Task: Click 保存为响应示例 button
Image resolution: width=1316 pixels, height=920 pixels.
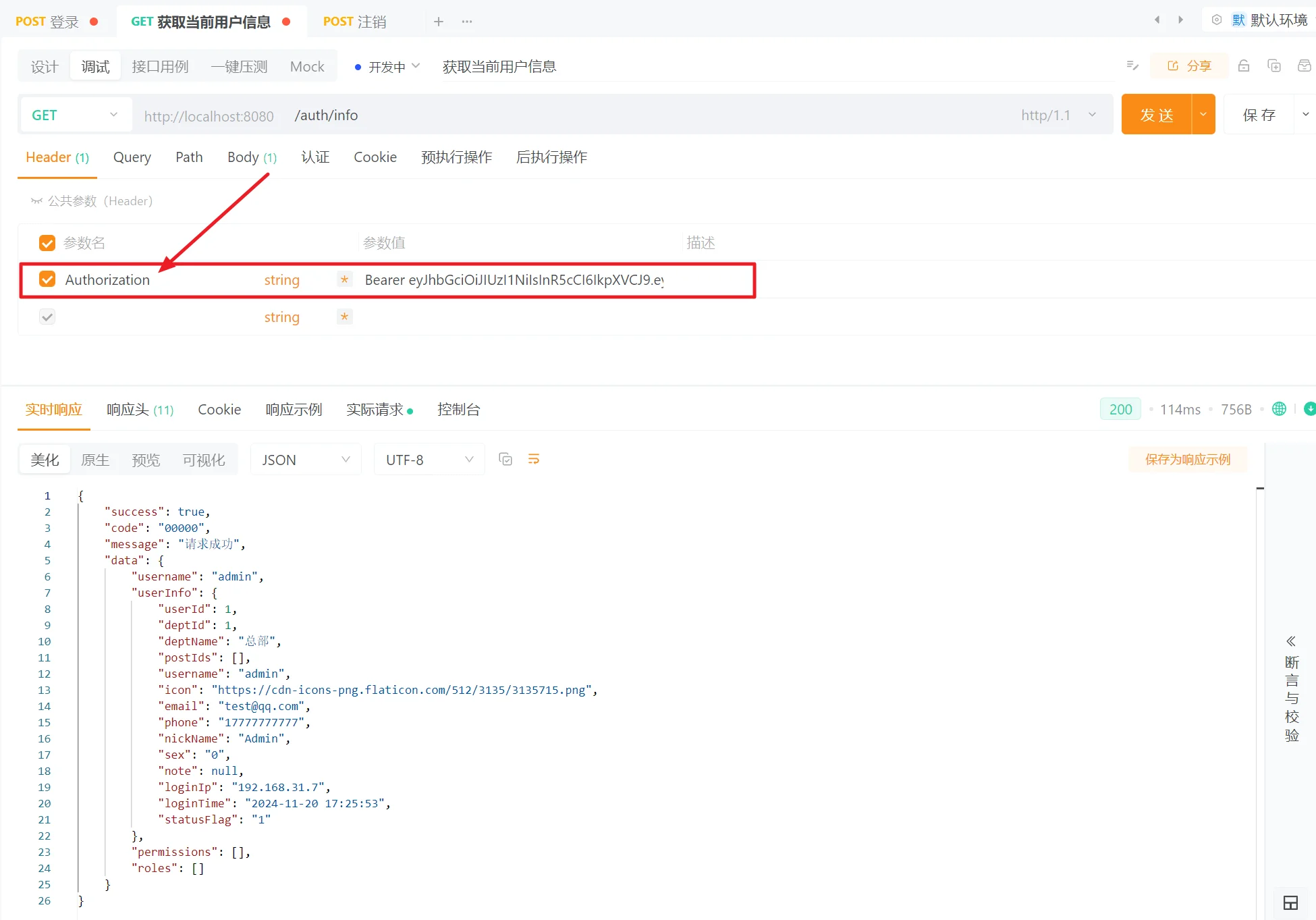Action: (x=1188, y=460)
